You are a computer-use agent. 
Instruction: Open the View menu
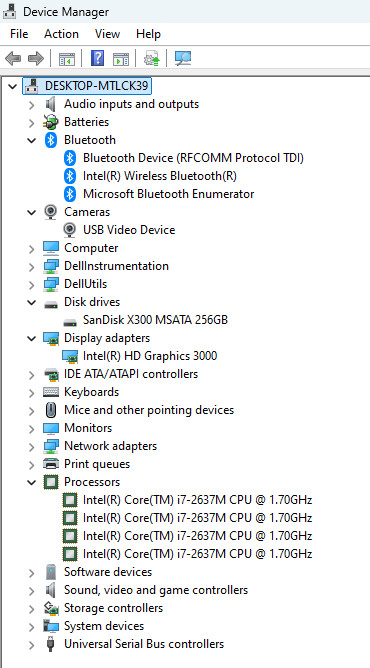click(107, 34)
